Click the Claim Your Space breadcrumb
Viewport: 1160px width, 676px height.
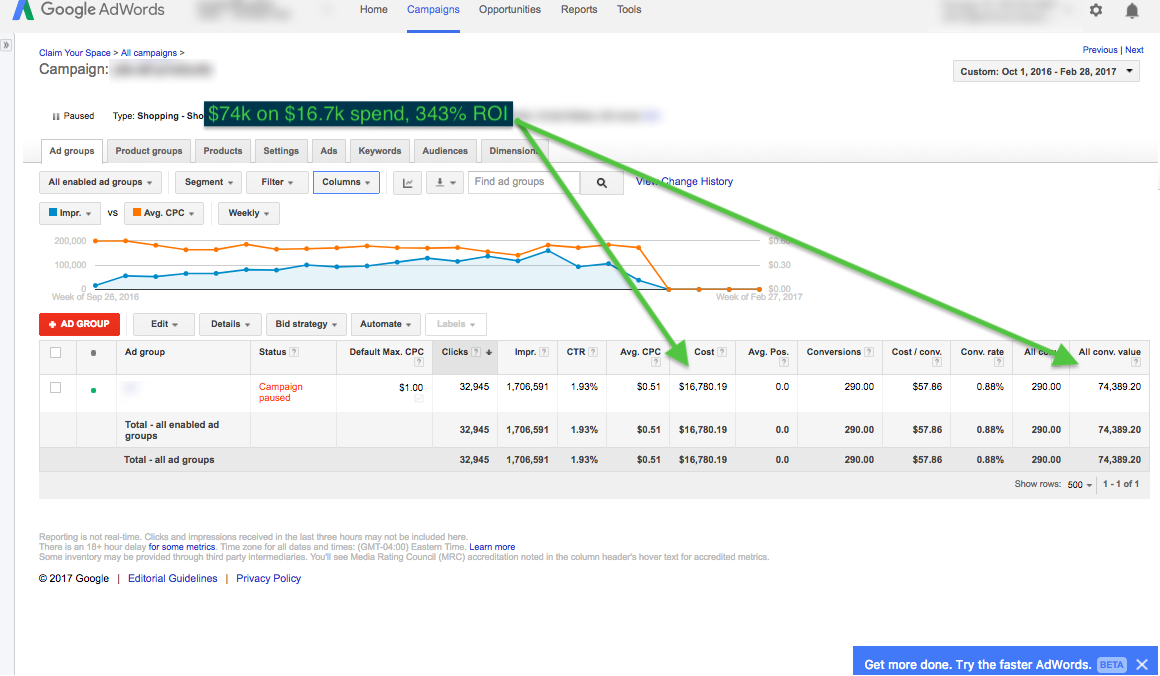point(75,53)
